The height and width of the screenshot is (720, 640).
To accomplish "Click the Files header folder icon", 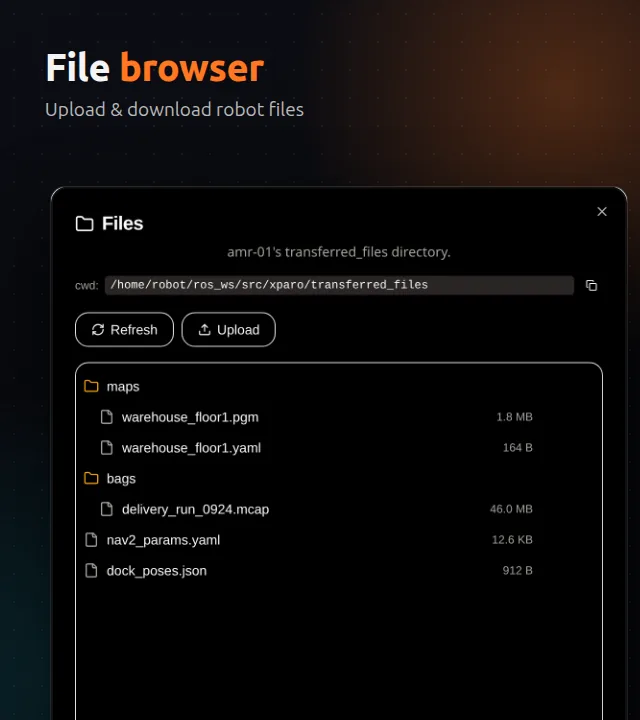I will (x=84, y=224).
